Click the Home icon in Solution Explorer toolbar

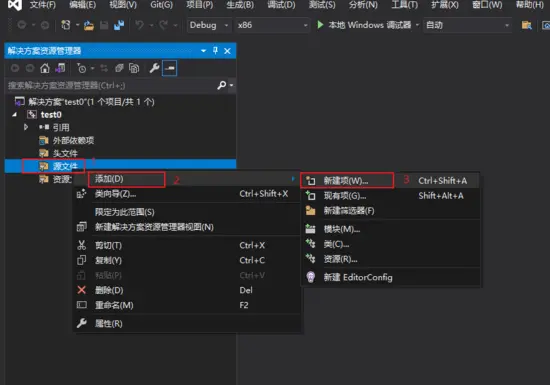[45, 68]
